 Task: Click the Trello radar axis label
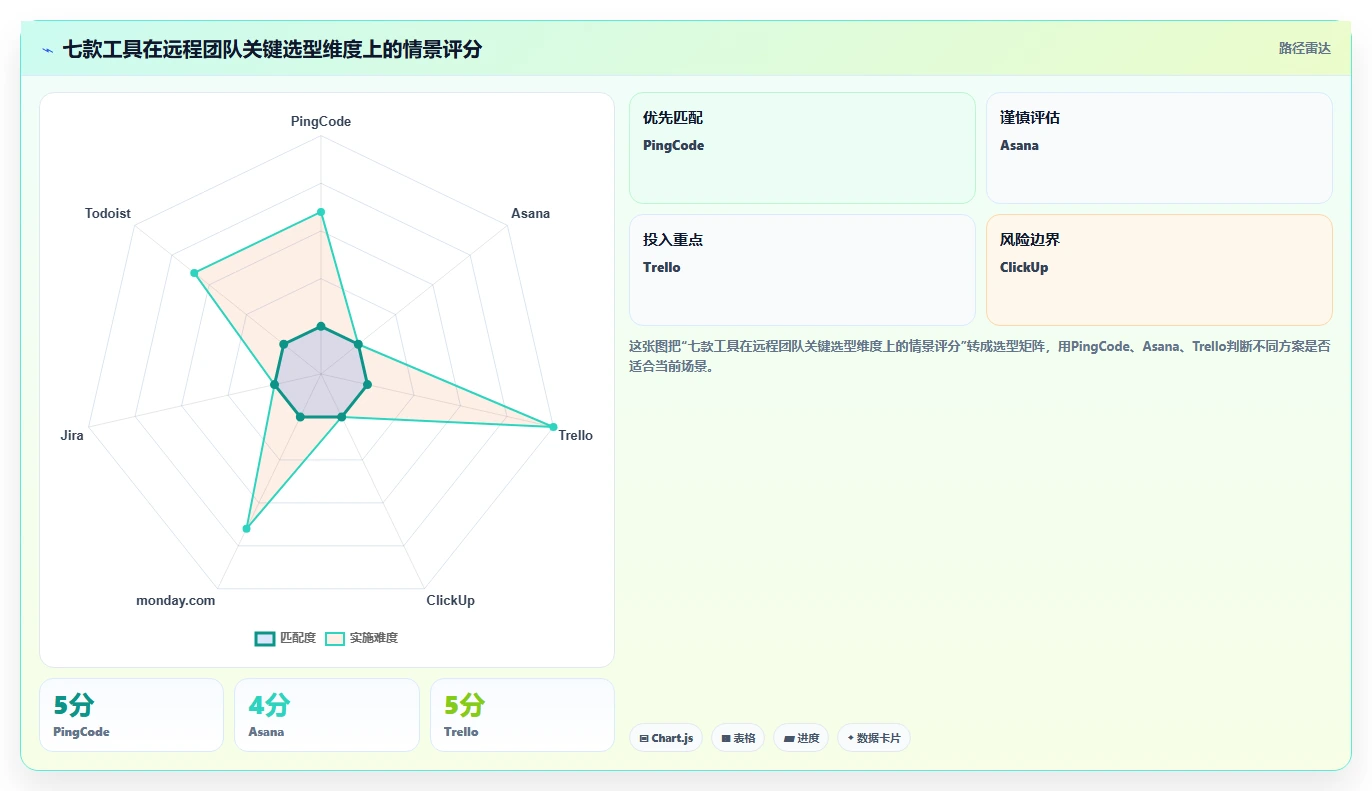tap(575, 435)
